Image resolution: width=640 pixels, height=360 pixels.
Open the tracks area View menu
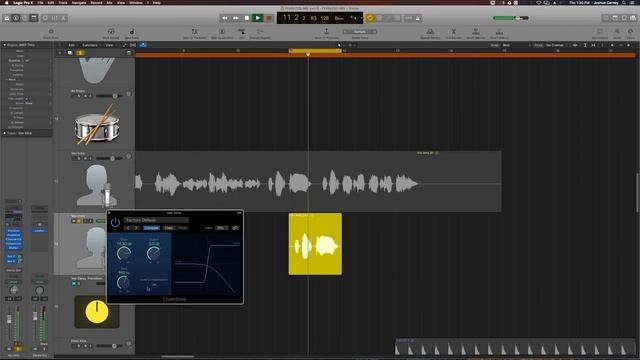[110, 45]
